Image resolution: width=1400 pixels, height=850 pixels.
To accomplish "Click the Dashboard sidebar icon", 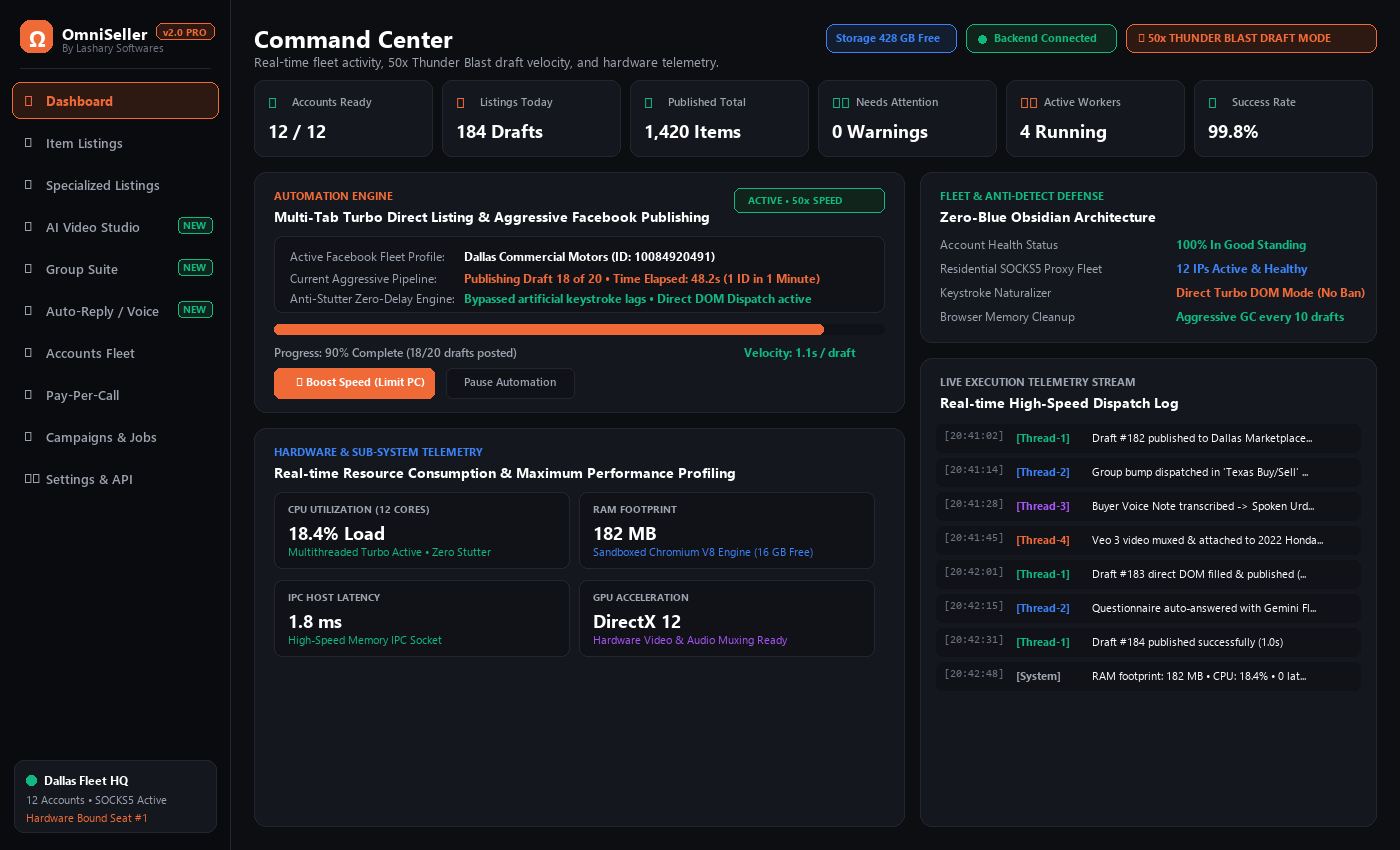I will pos(29,101).
